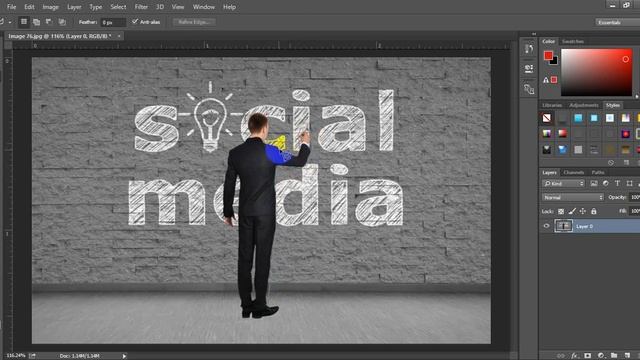The height and width of the screenshot is (360, 640).
Task: Open the Window menu
Action: click(x=204, y=7)
